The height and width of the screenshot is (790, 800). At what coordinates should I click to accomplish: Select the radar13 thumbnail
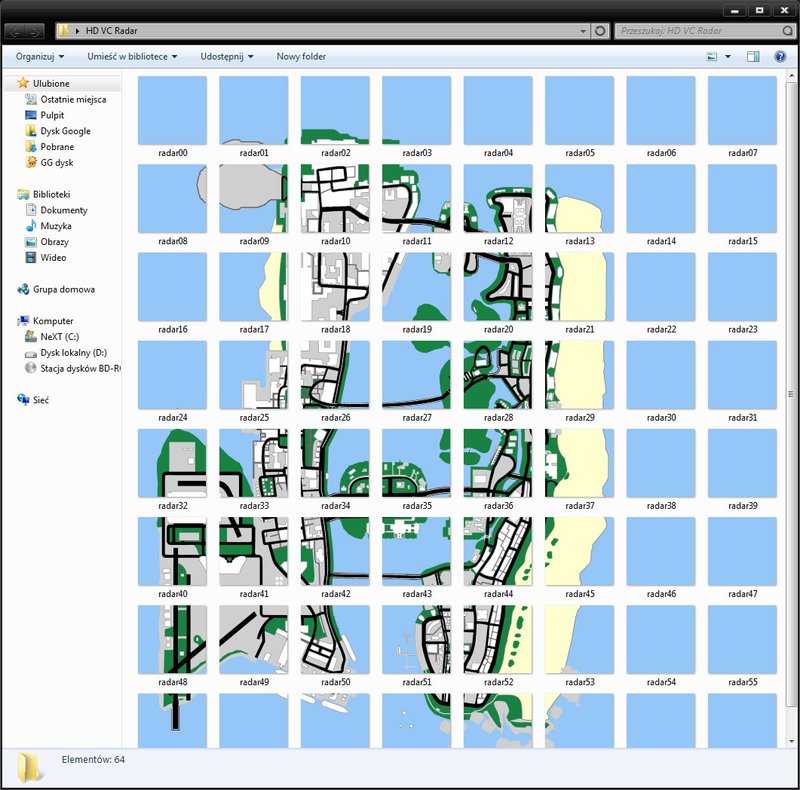coord(580,199)
